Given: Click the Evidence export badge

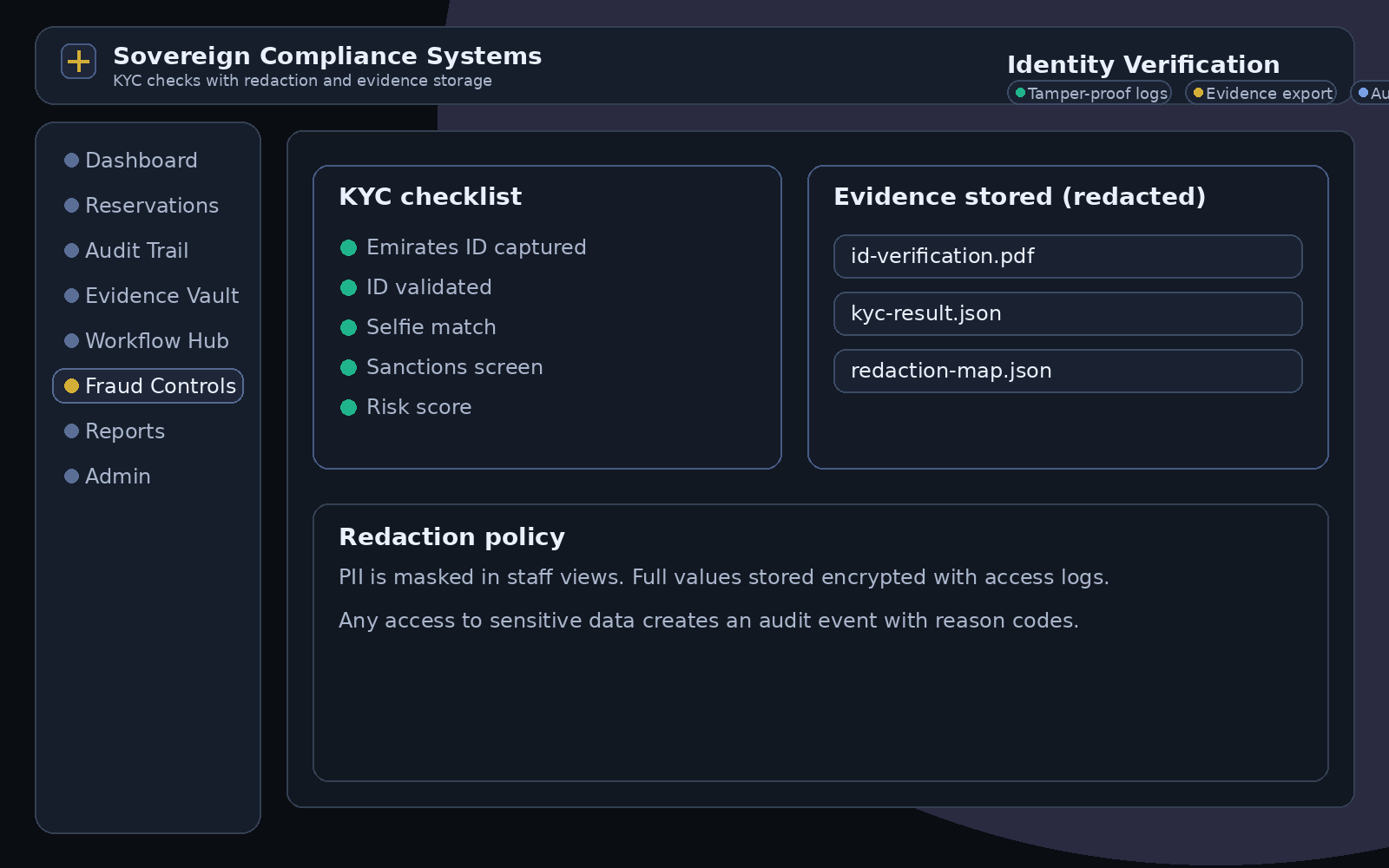Looking at the screenshot, I should (x=1261, y=92).
